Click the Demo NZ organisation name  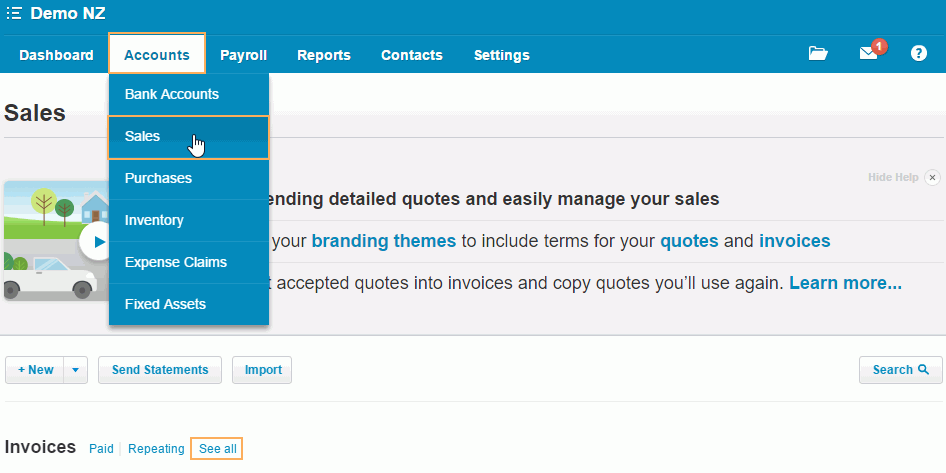pyautogui.click(x=68, y=13)
